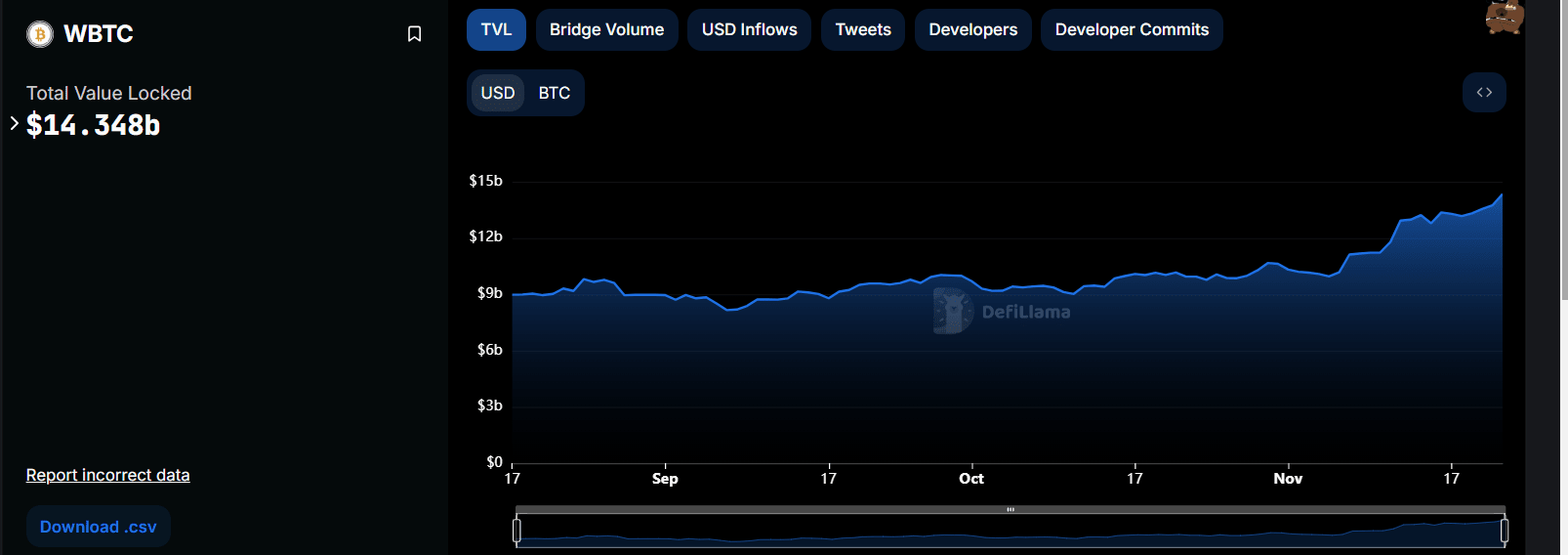Open the Report incorrect data link

(107, 475)
